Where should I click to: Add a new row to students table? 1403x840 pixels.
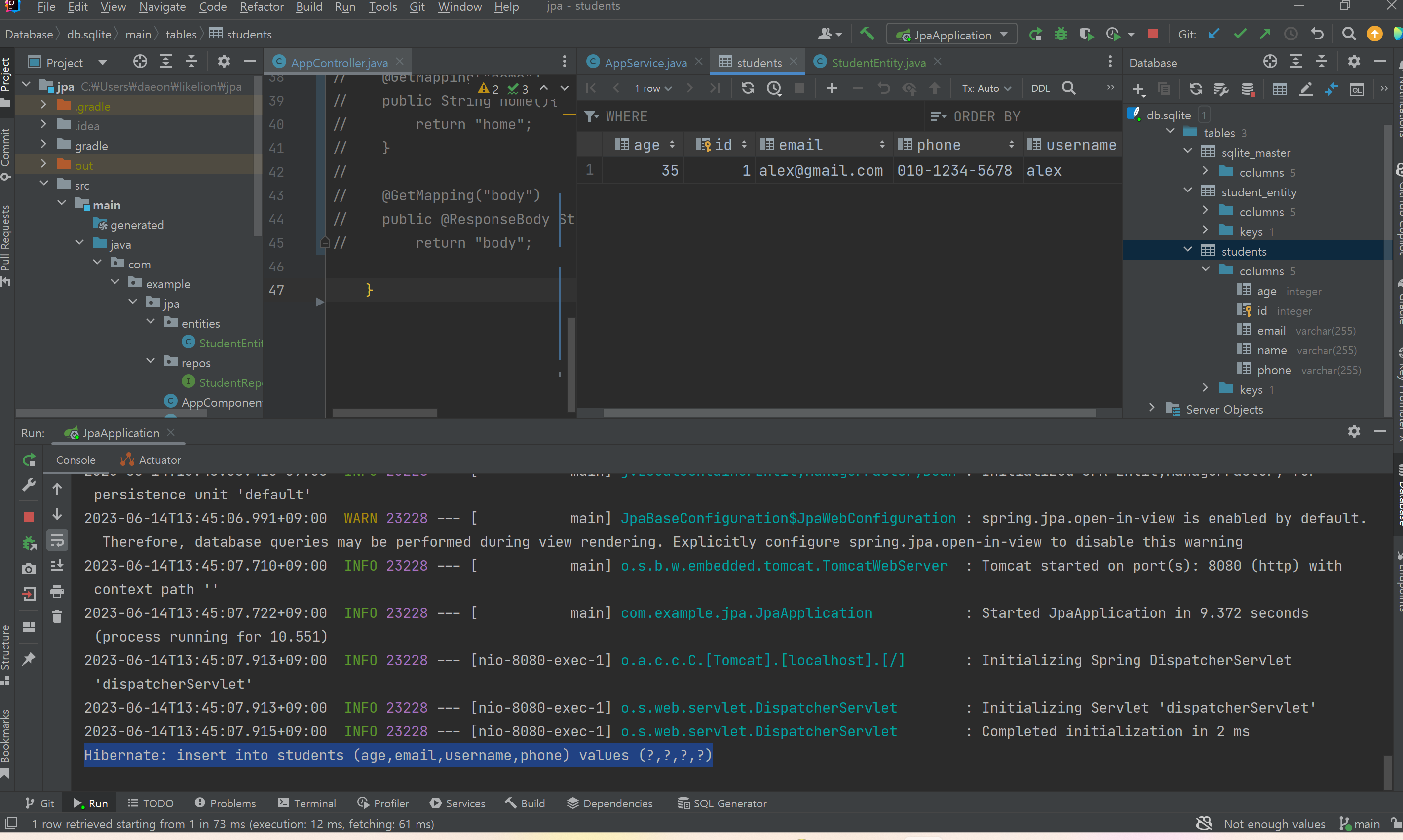pyautogui.click(x=832, y=88)
